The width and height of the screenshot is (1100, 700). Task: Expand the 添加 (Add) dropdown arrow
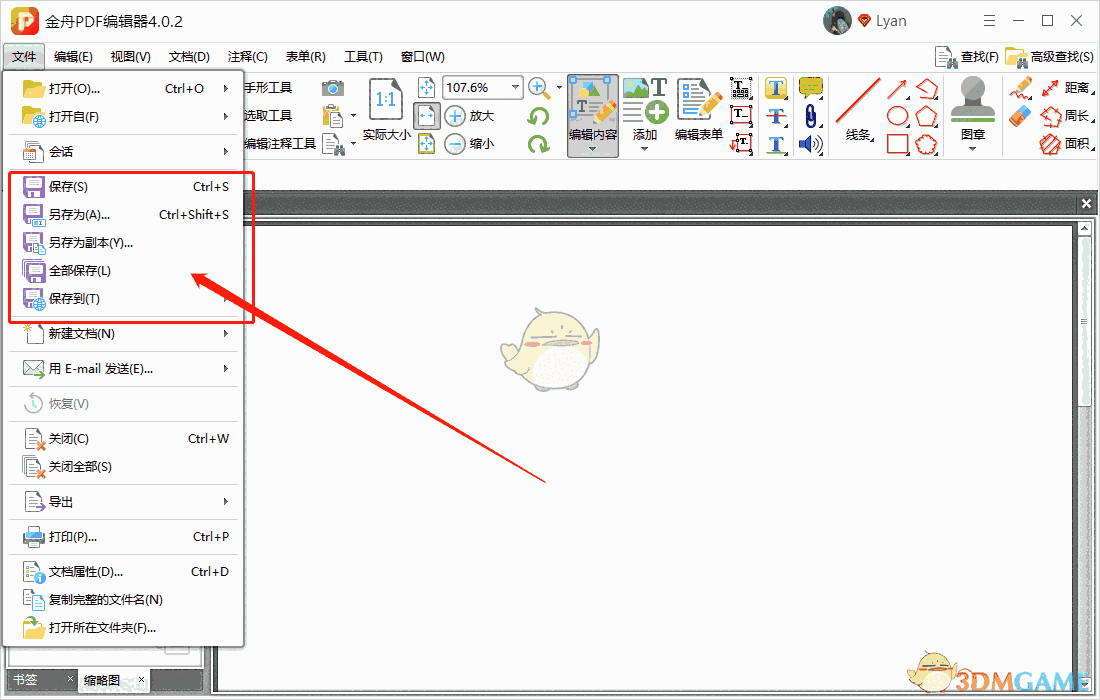coord(645,147)
